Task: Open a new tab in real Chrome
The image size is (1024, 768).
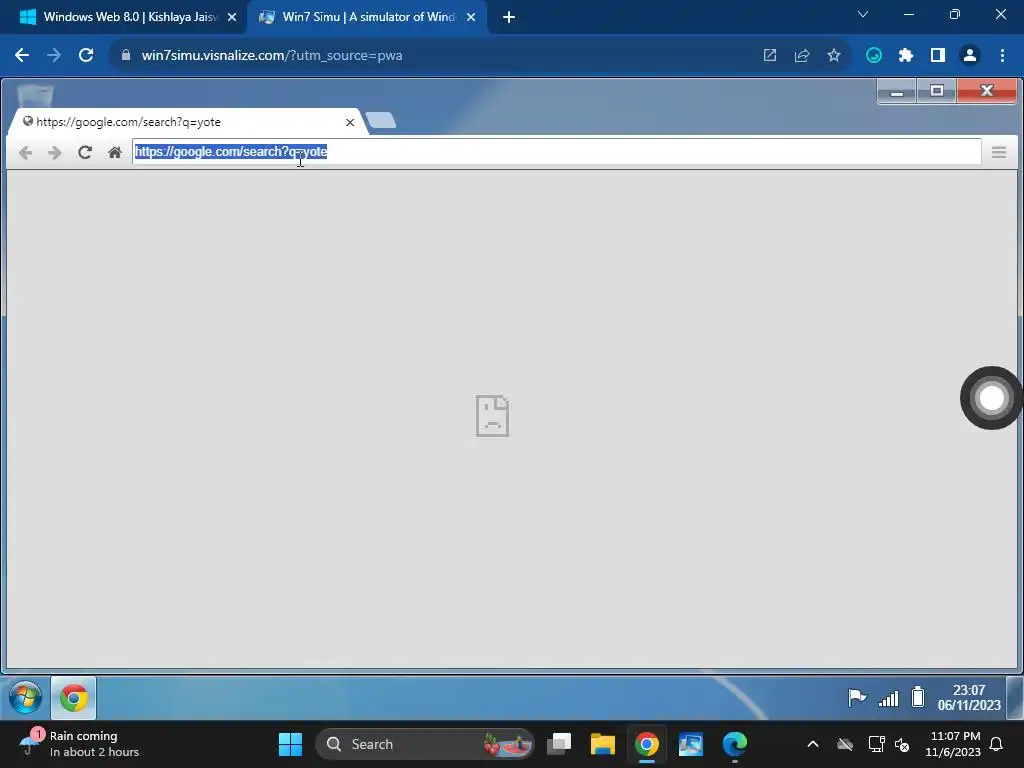Action: pyautogui.click(x=509, y=18)
